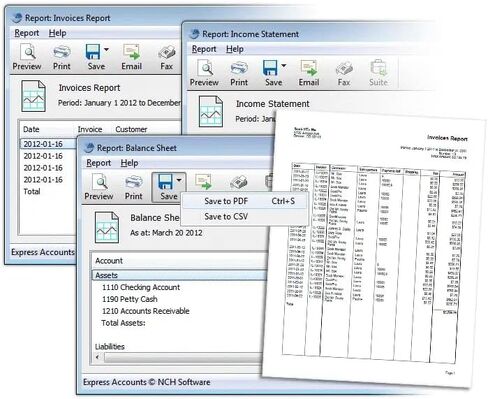This screenshot has height=399, width=488.
Task: Select the 1190 Petty Cash account row
Action: 130,299
